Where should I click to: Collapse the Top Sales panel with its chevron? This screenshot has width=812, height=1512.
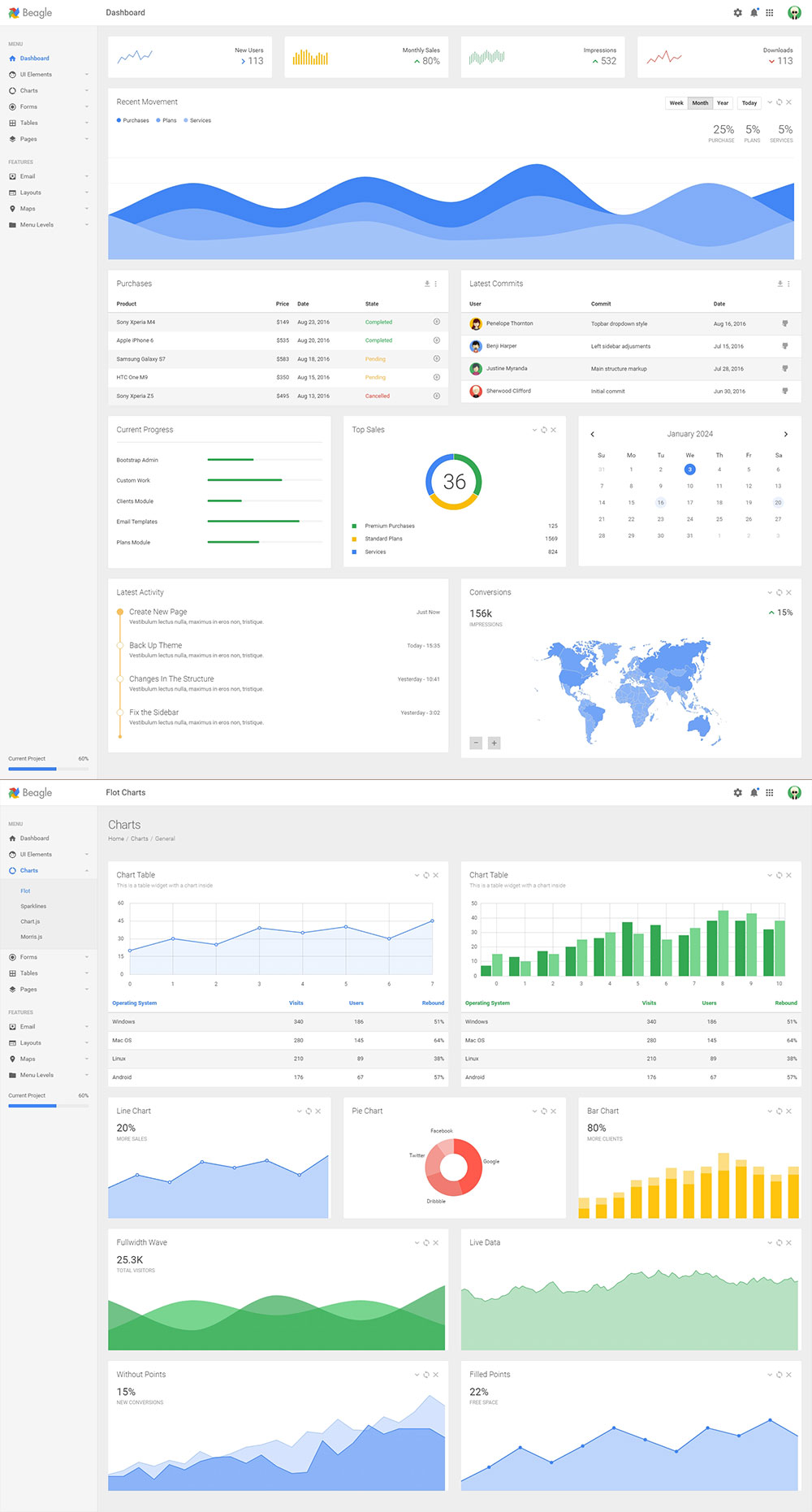[534, 430]
